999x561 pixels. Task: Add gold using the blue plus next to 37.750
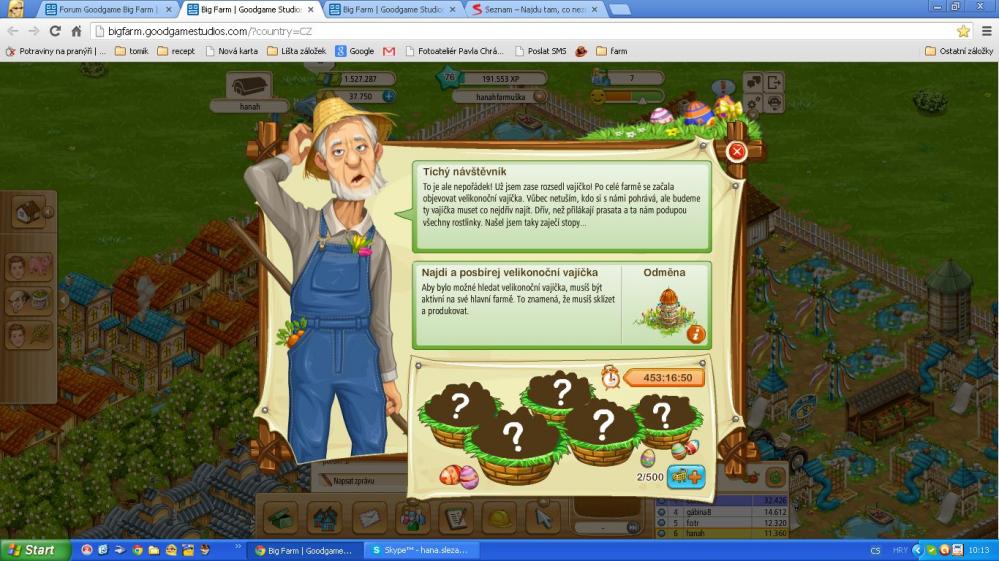pos(388,96)
